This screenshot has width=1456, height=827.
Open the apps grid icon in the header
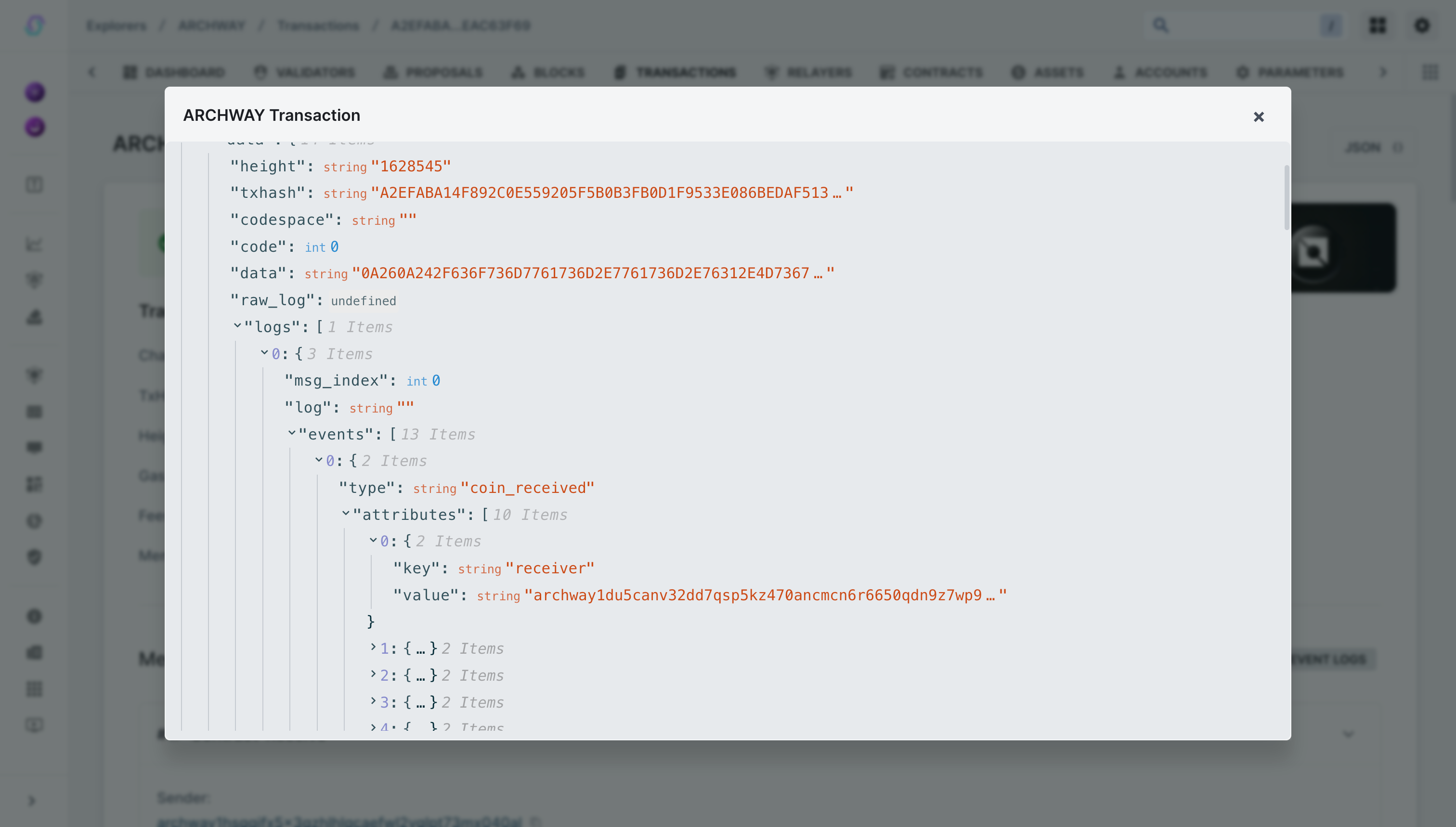click(1378, 26)
